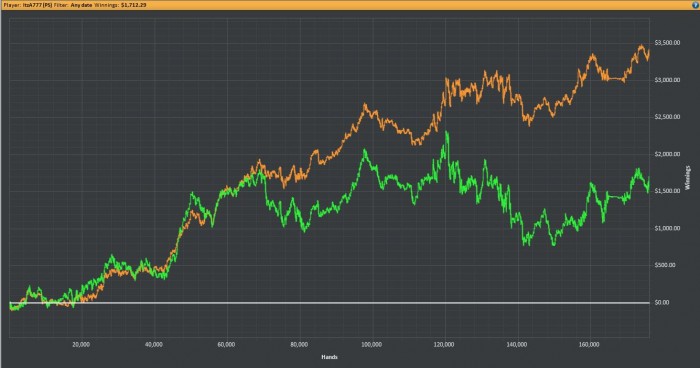Viewport: 700px width, 368px height.
Task: Click the '100,000' x-axis label
Action: click(371, 345)
